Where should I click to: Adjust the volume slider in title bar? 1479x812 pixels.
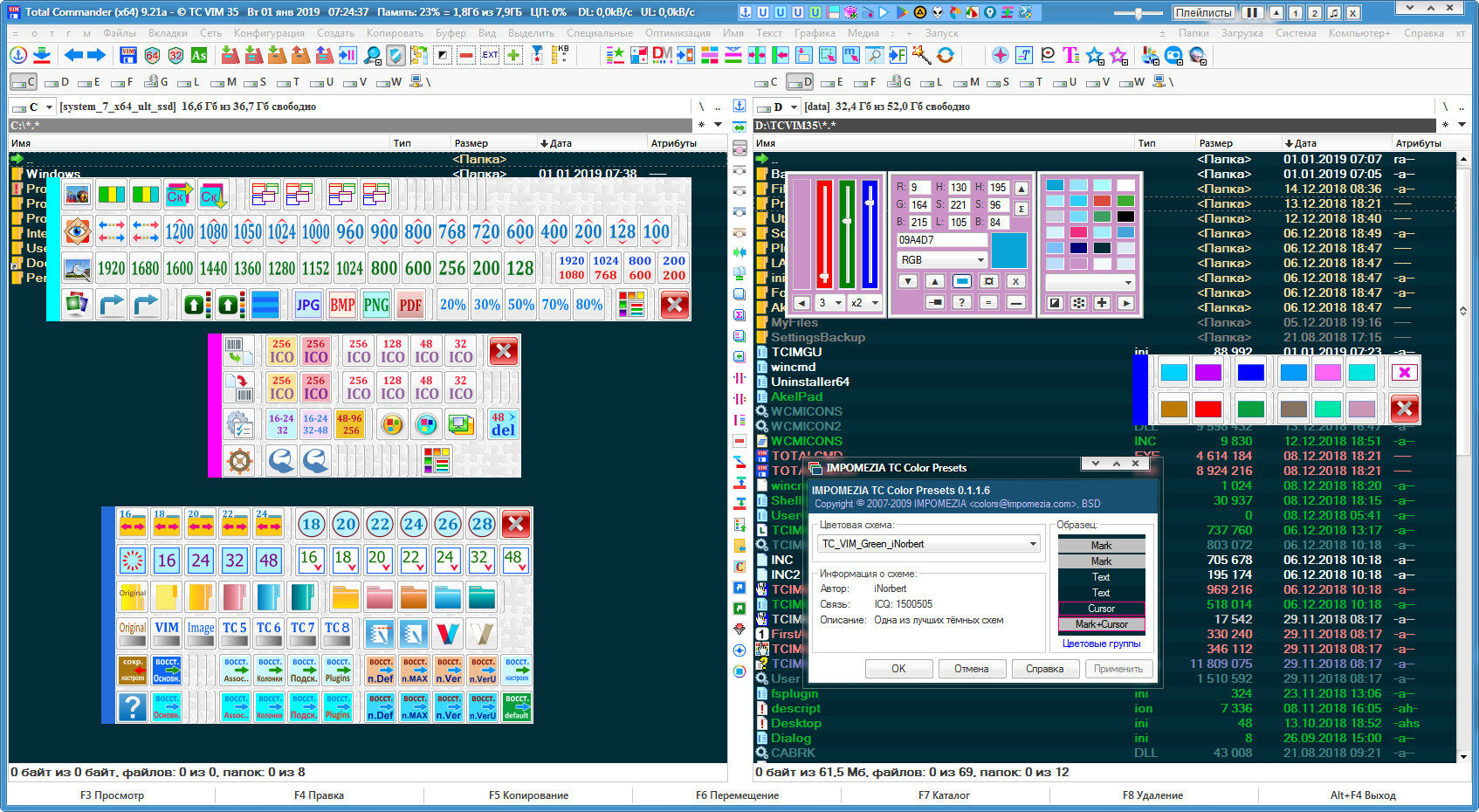coord(1138,13)
